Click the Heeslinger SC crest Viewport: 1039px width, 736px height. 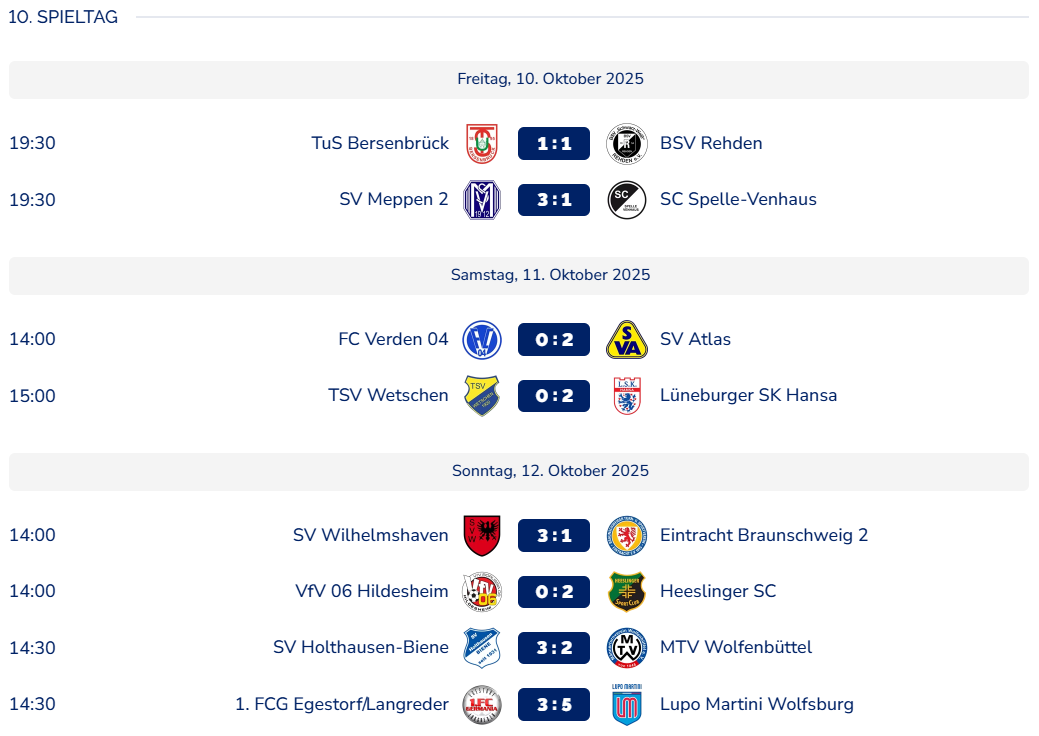(627, 592)
